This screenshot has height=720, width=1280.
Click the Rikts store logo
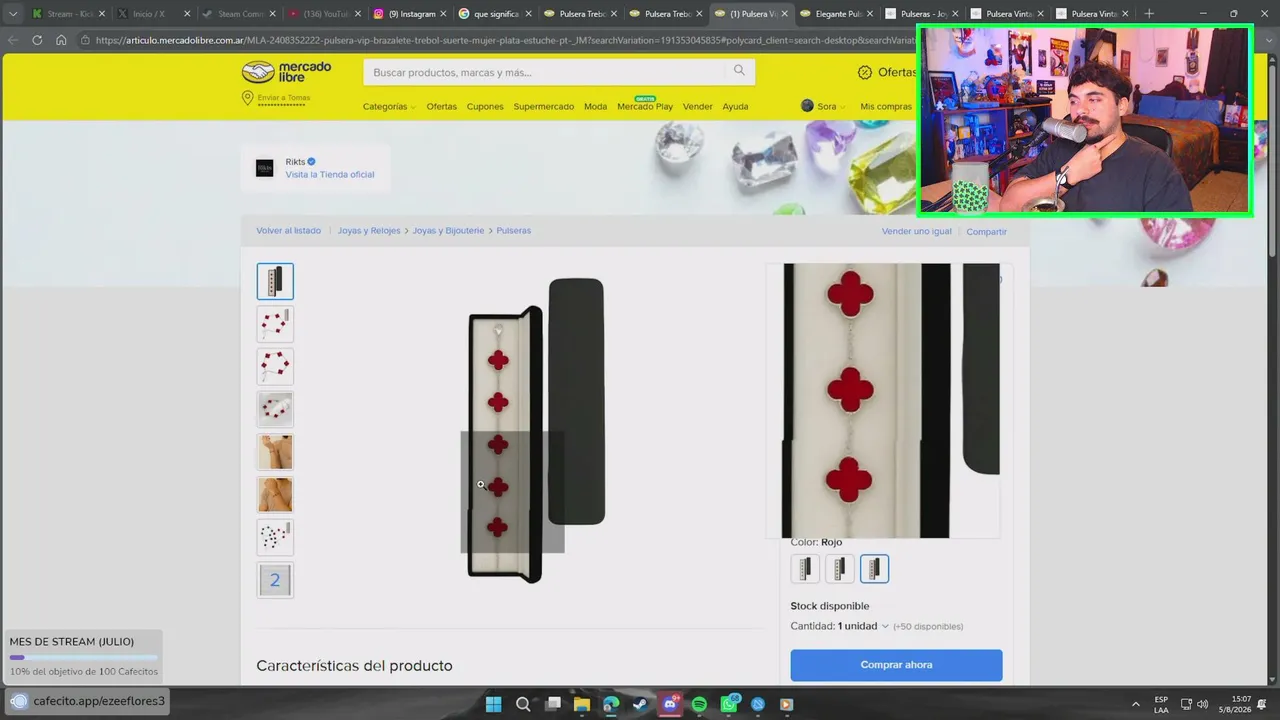click(x=264, y=168)
